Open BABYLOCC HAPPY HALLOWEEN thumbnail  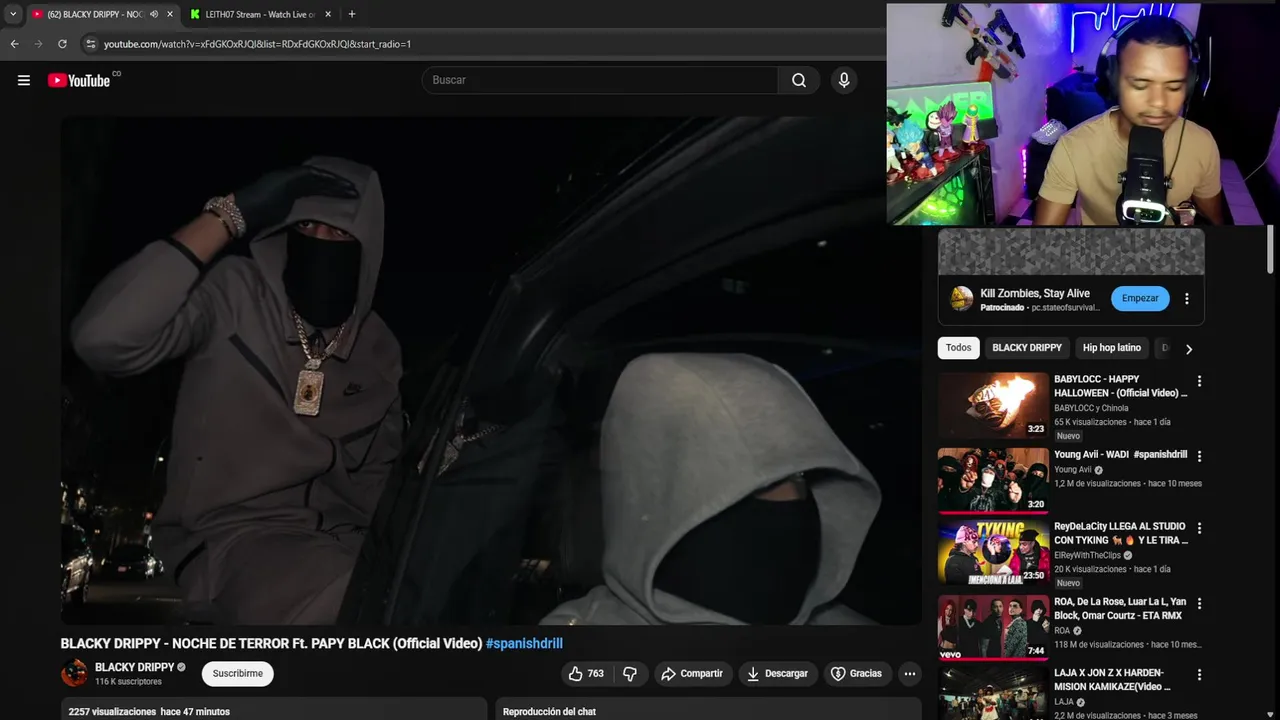[x=993, y=405]
